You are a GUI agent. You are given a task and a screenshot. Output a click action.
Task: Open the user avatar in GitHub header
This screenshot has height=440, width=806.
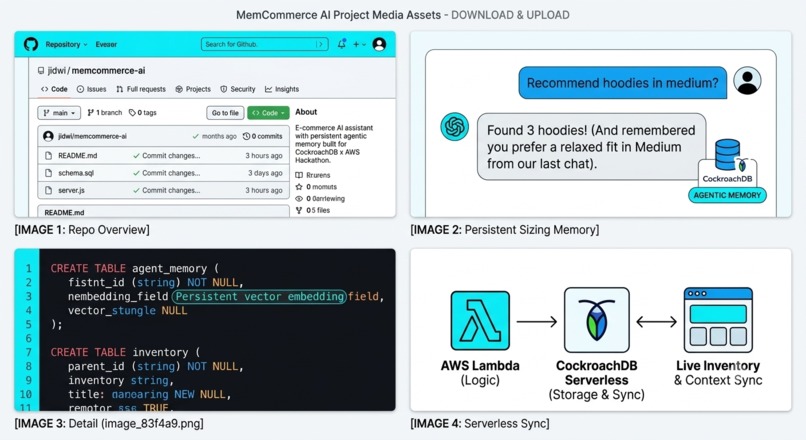click(x=379, y=44)
